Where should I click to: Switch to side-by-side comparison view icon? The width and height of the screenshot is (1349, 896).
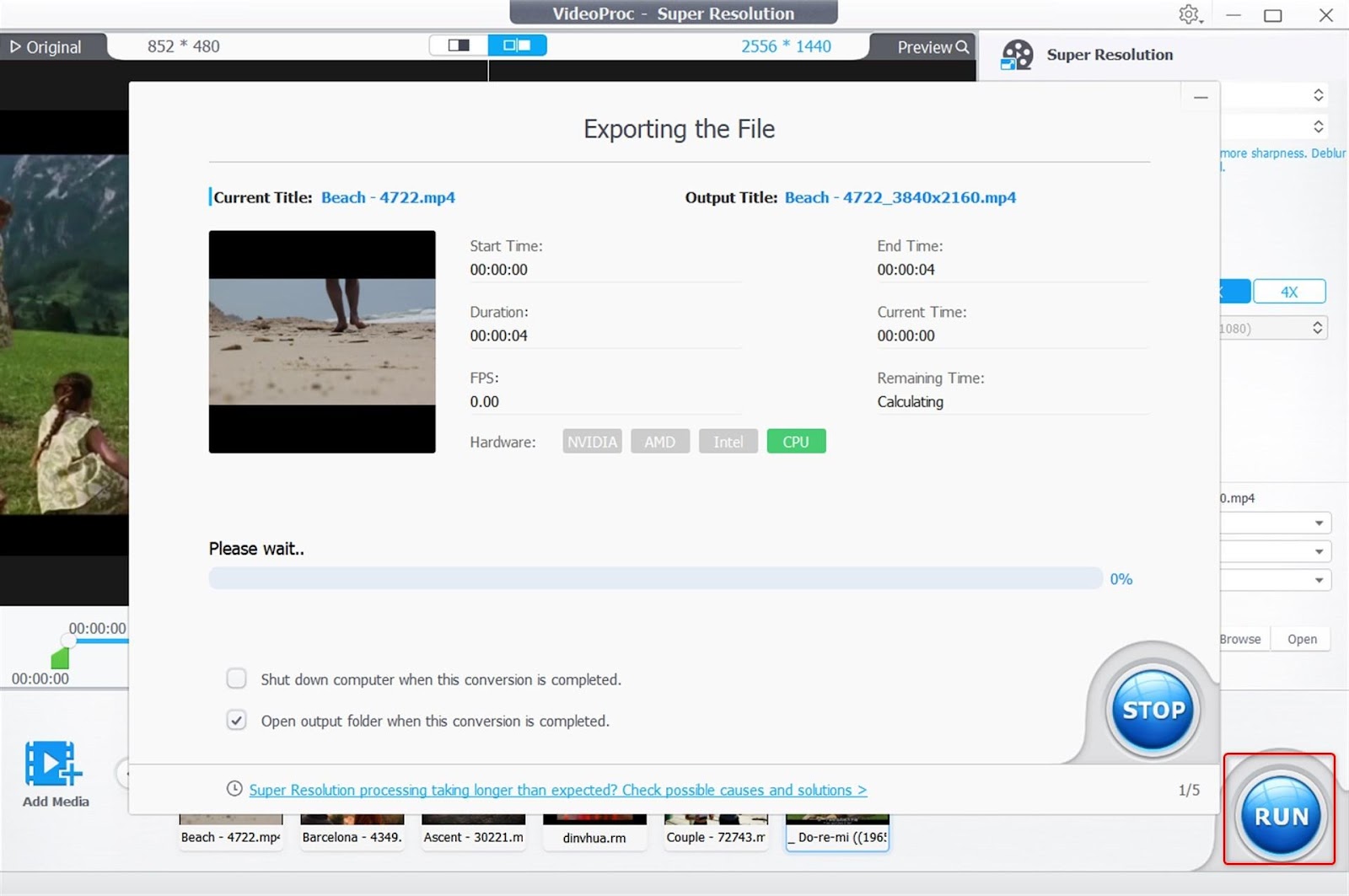pyautogui.click(x=517, y=44)
